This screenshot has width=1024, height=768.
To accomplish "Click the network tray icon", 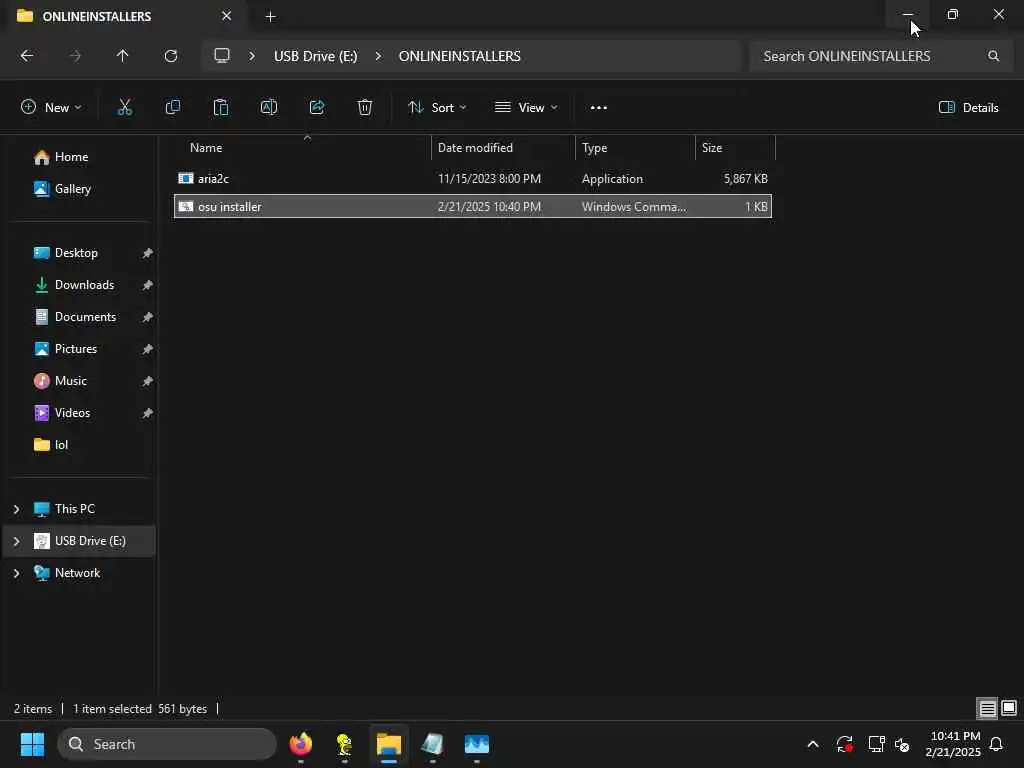I will pos(876,744).
